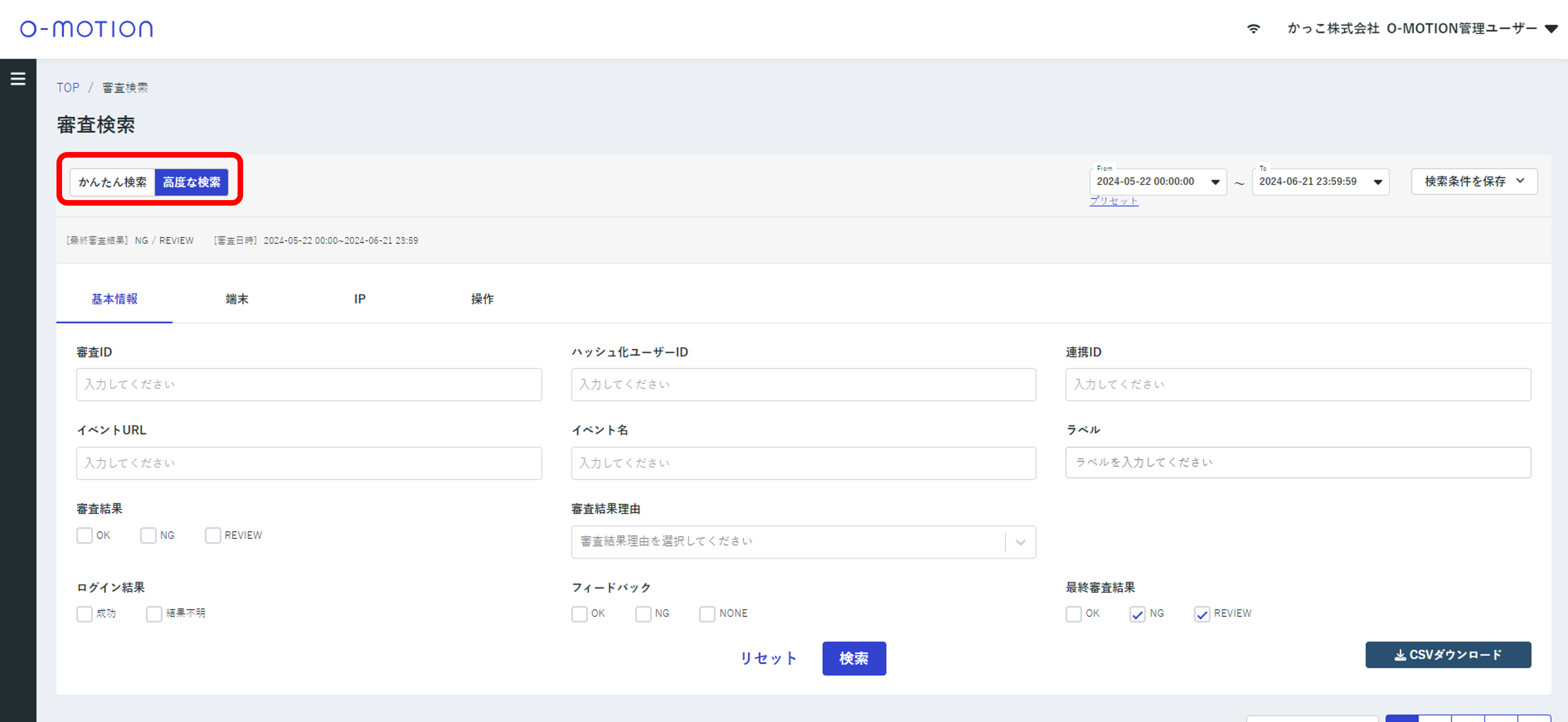Click the Wi-Fi status icon
The height and width of the screenshot is (722, 1568).
pos(1253,28)
